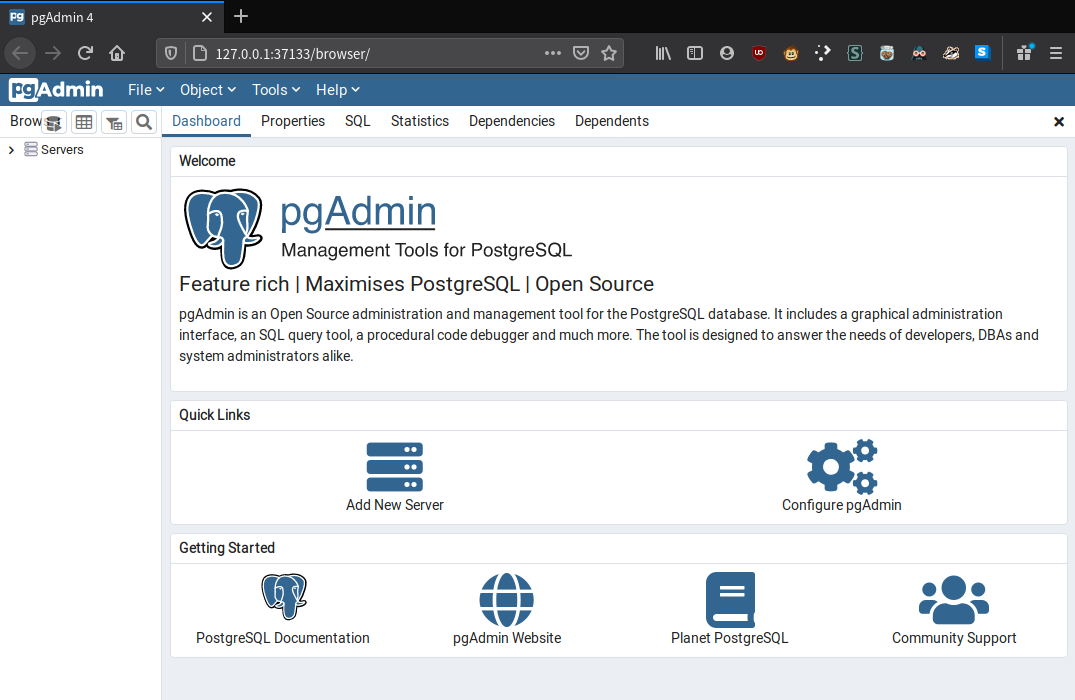
Task: Expand the Servers tree node
Action: [11, 149]
